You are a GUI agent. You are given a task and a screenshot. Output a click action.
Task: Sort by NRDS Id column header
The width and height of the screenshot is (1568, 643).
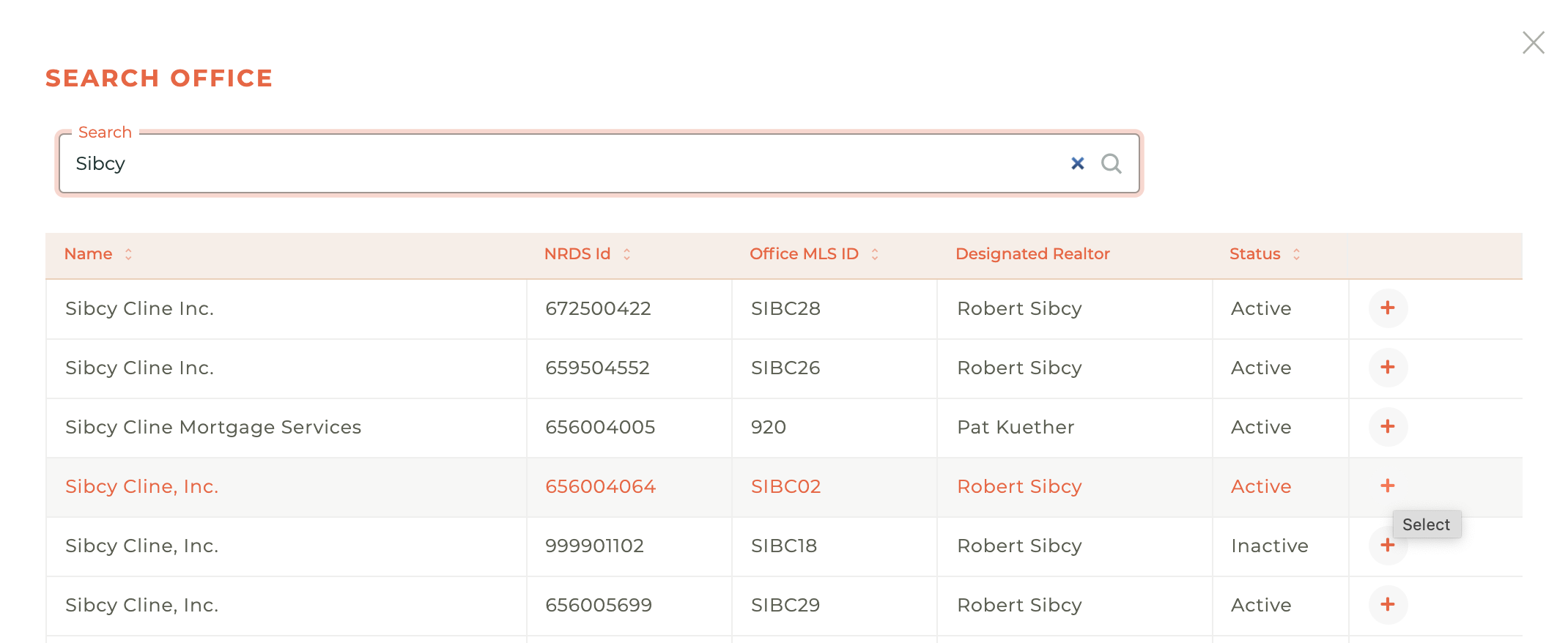pos(587,253)
